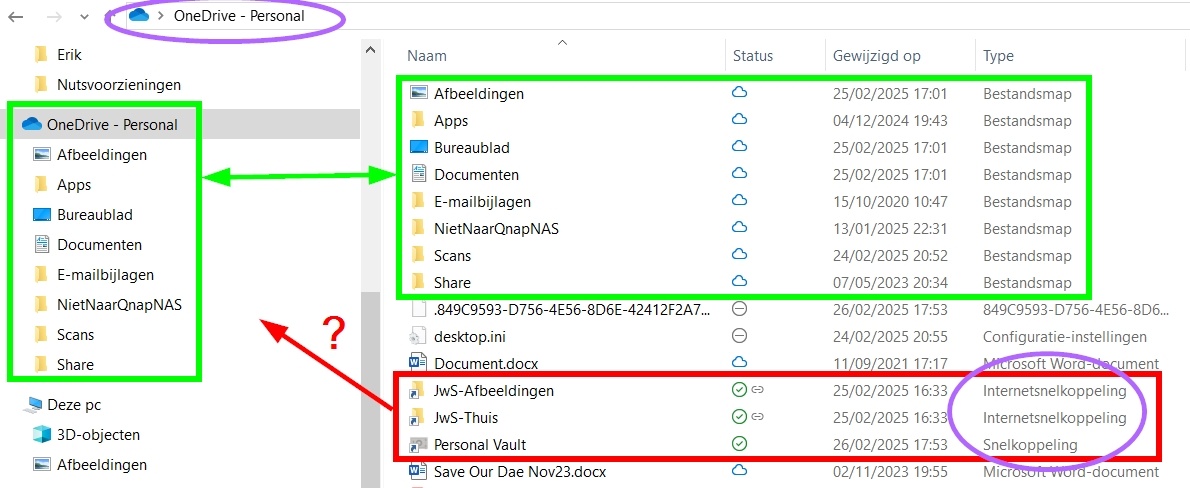
Task: Click the OneDrive - Personal breadcrumb
Action: [239, 15]
